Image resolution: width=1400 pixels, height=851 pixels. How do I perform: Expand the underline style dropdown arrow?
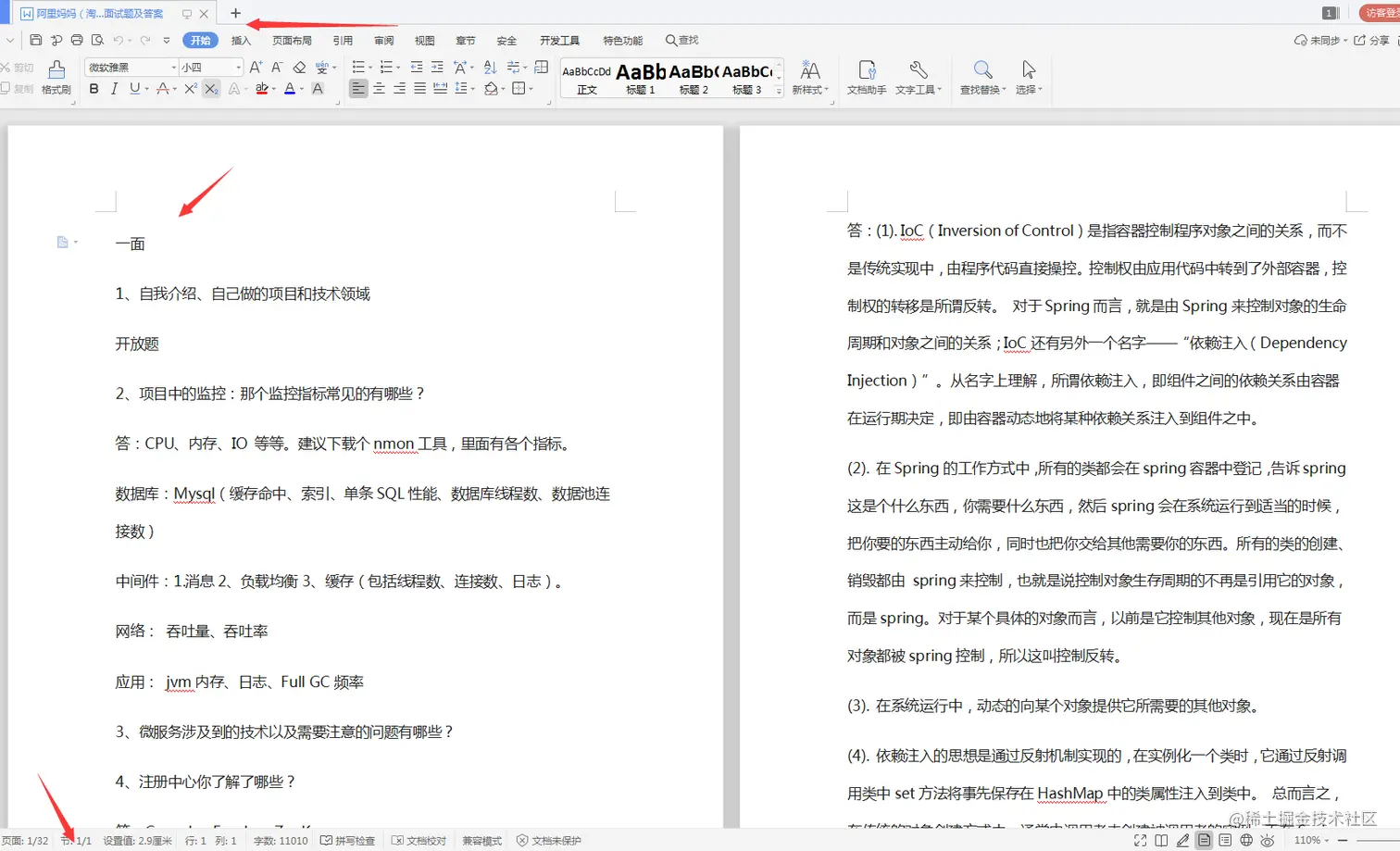pyautogui.click(x=146, y=90)
